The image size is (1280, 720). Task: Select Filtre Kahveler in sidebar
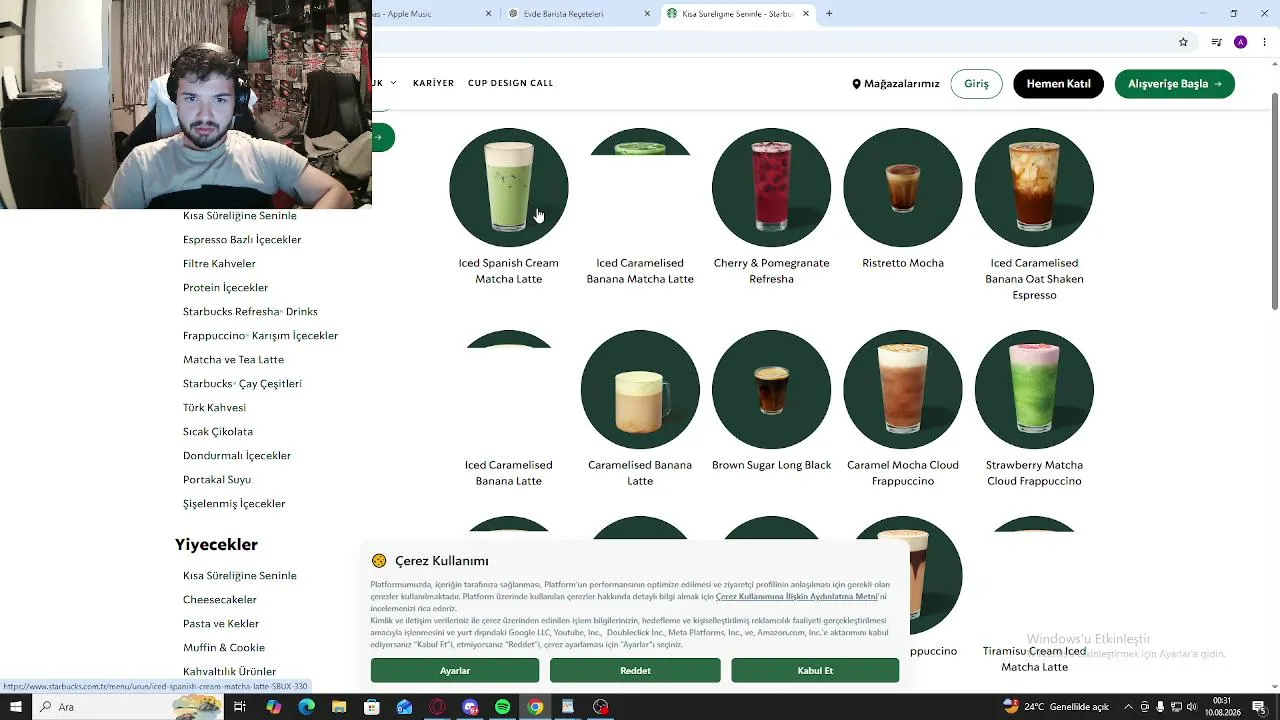coord(219,263)
